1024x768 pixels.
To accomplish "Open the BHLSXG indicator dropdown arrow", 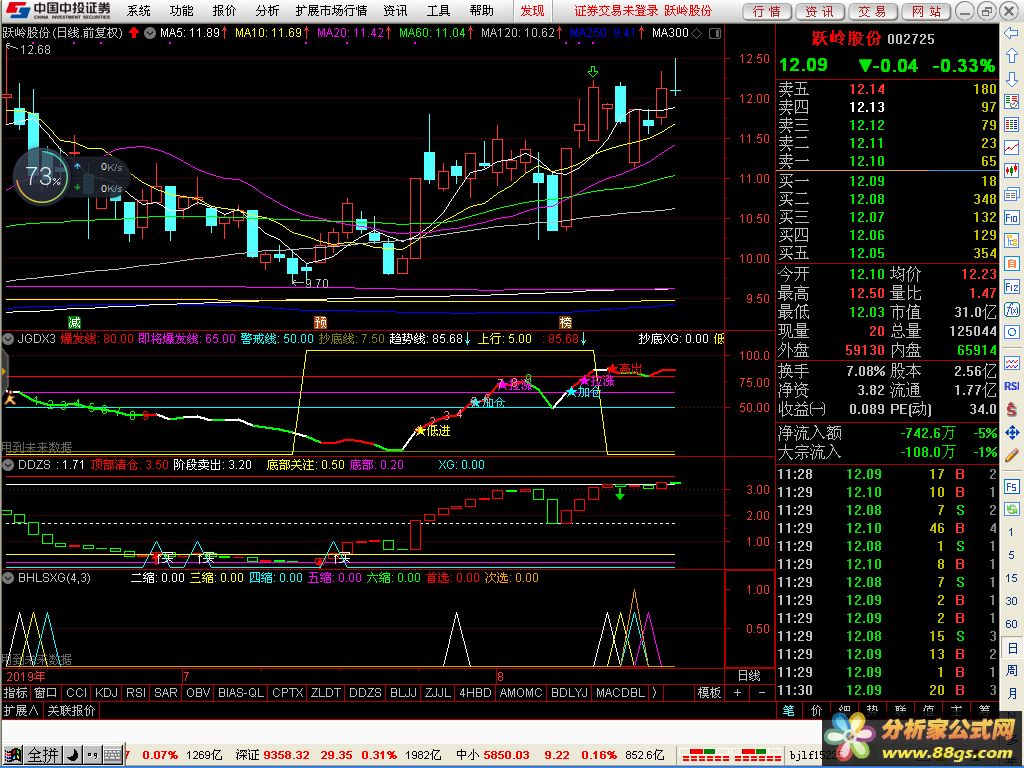I will pyautogui.click(x=8, y=578).
